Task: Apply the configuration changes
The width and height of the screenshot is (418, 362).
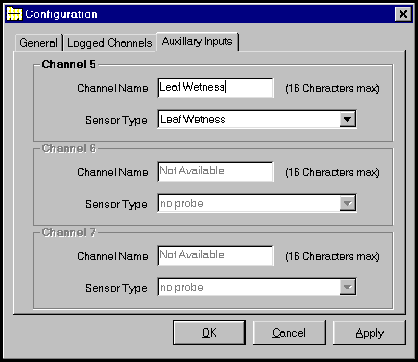Action: click(369, 333)
